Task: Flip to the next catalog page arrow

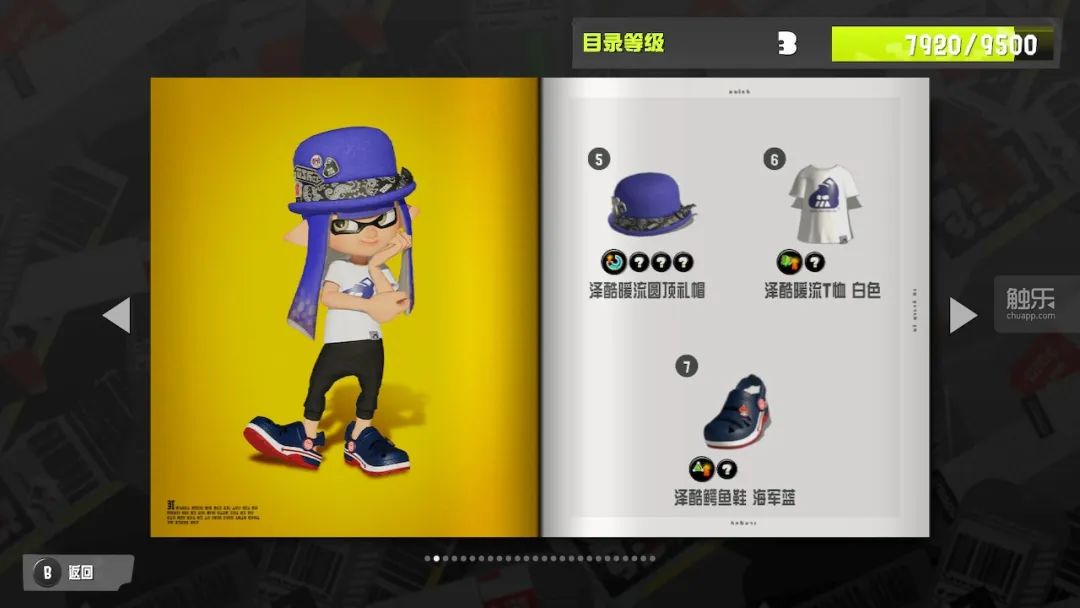Action: coord(963,315)
